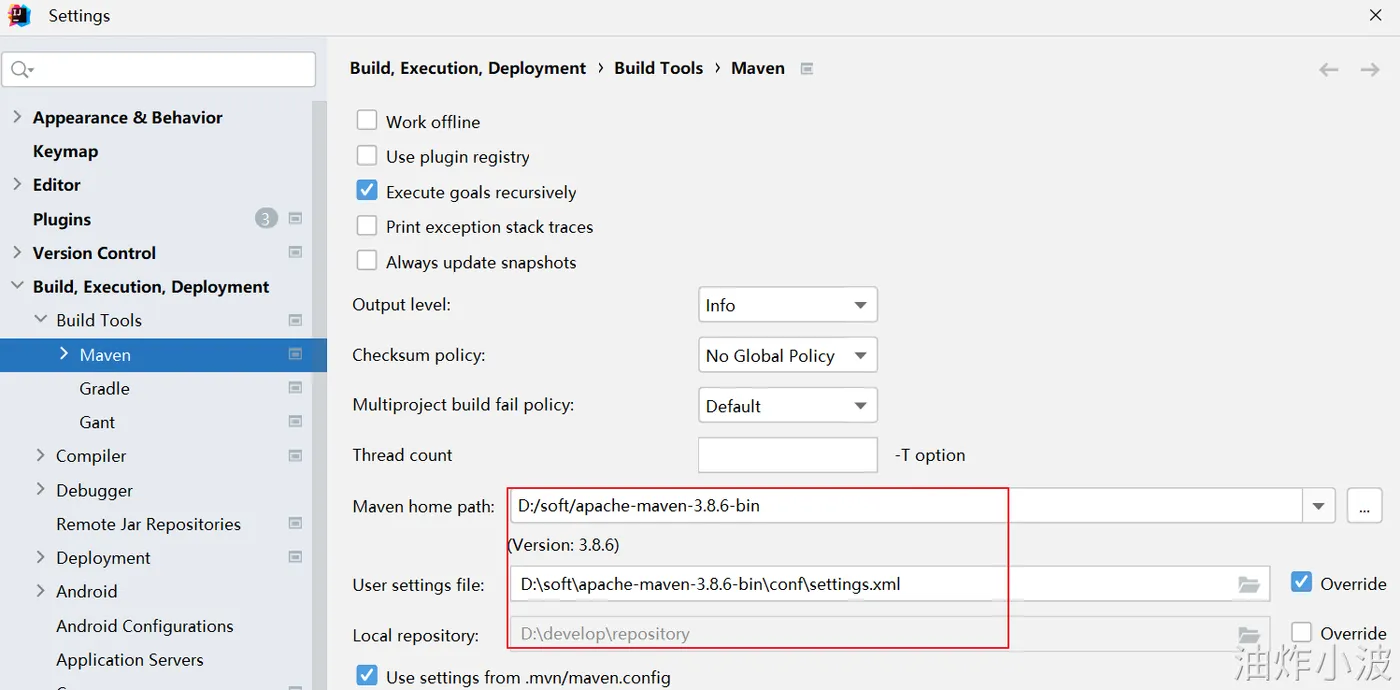
Task: Click the Thread count input field
Action: click(787, 455)
